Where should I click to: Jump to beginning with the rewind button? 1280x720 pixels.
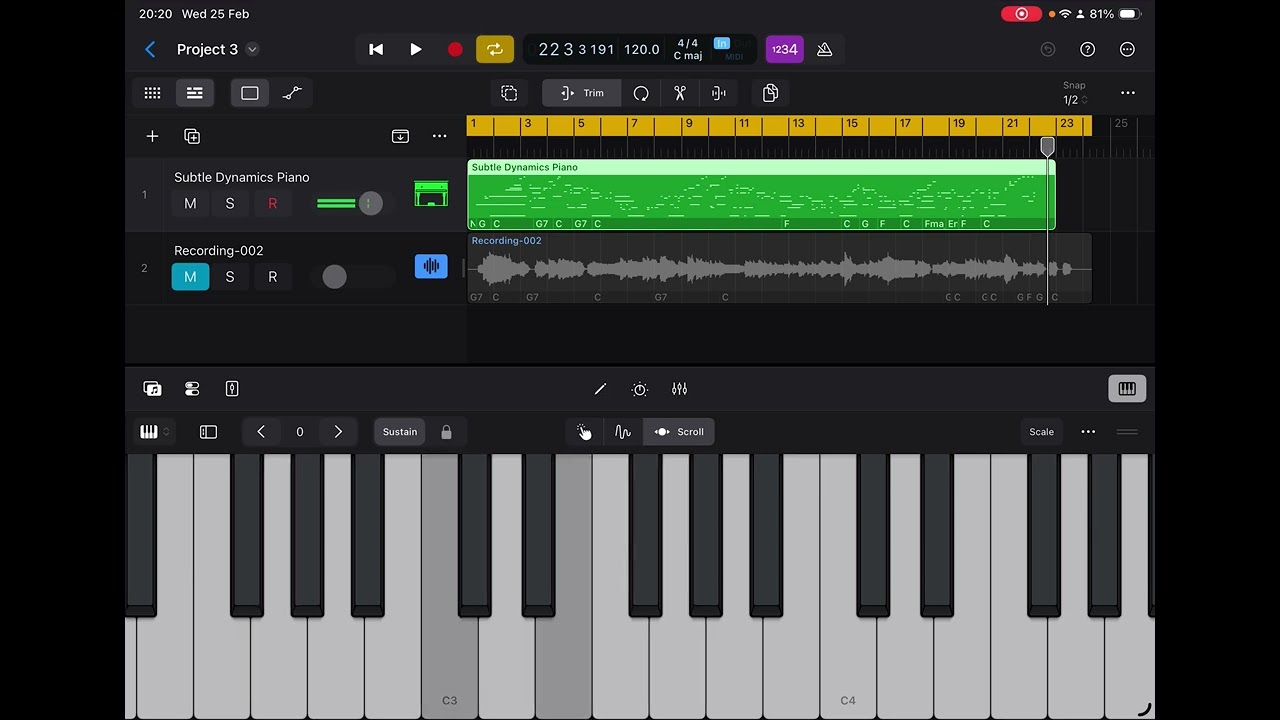pyautogui.click(x=376, y=49)
